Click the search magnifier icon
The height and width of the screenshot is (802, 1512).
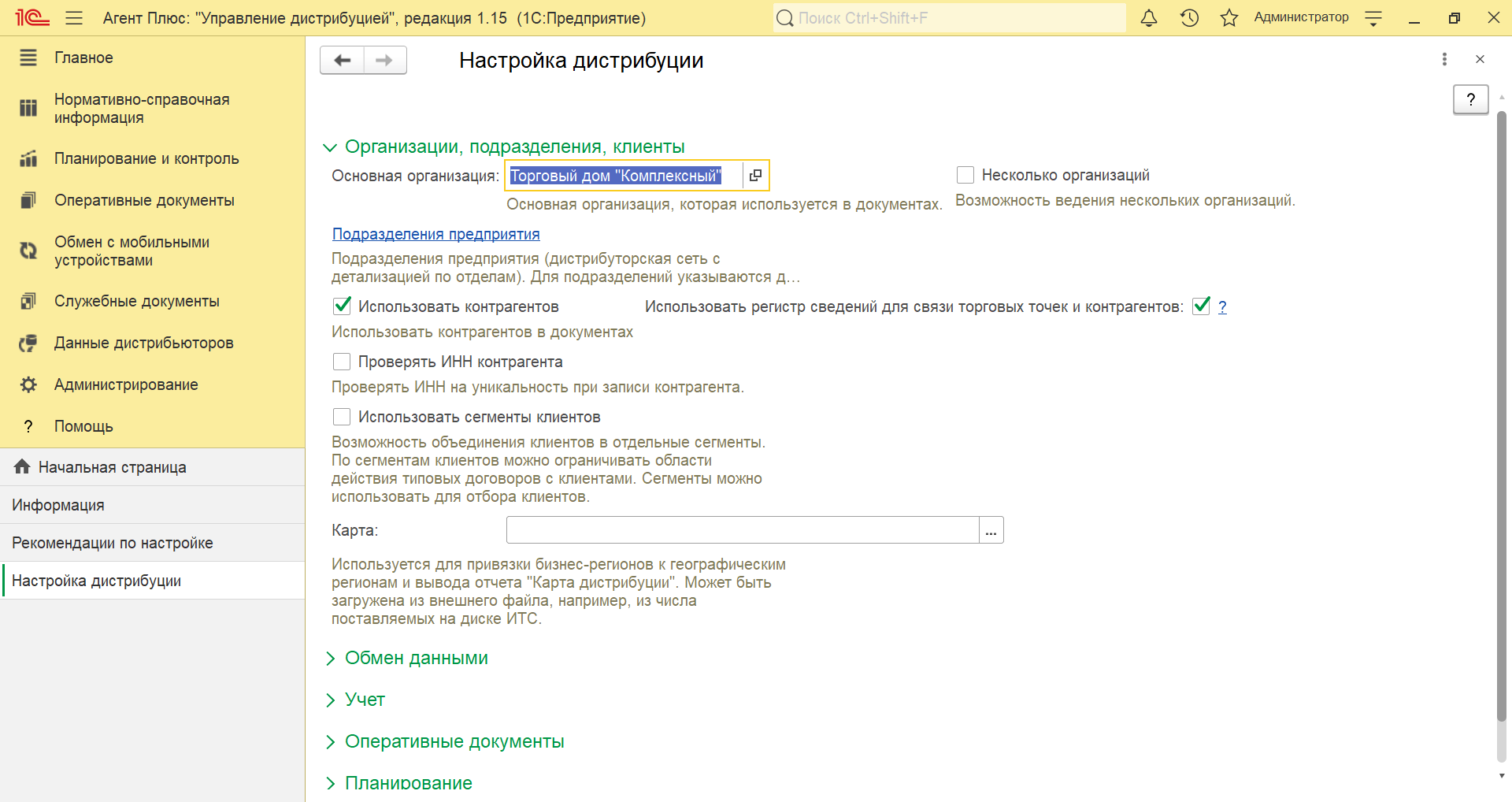click(784, 17)
